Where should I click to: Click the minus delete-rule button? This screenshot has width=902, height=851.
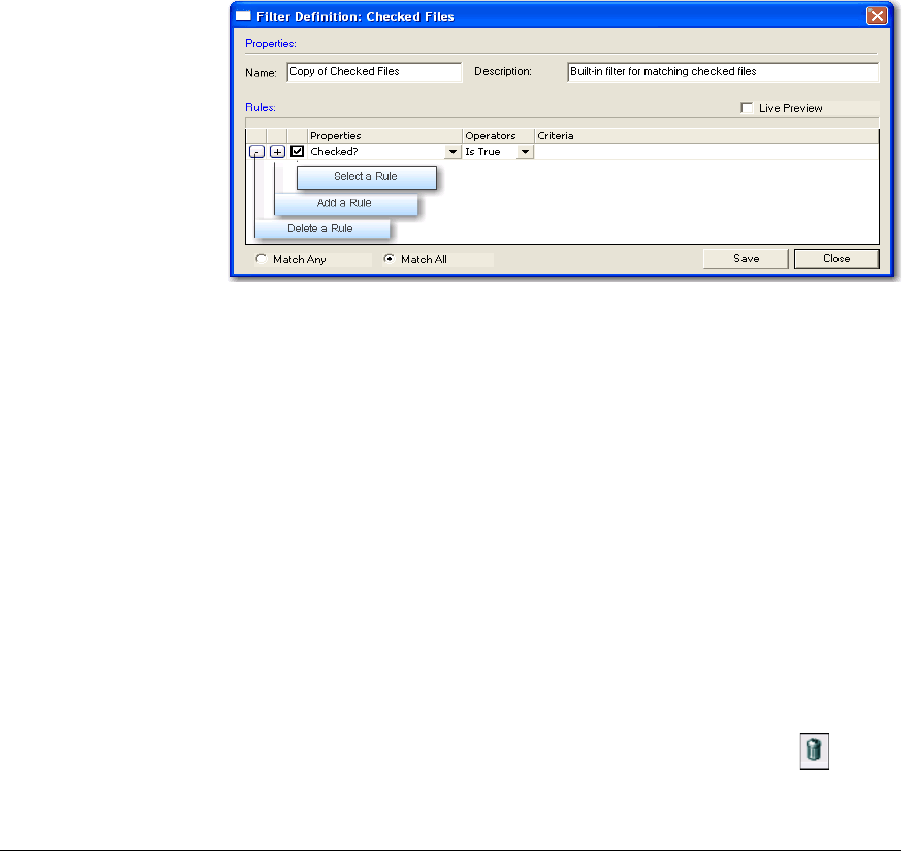(x=257, y=152)
